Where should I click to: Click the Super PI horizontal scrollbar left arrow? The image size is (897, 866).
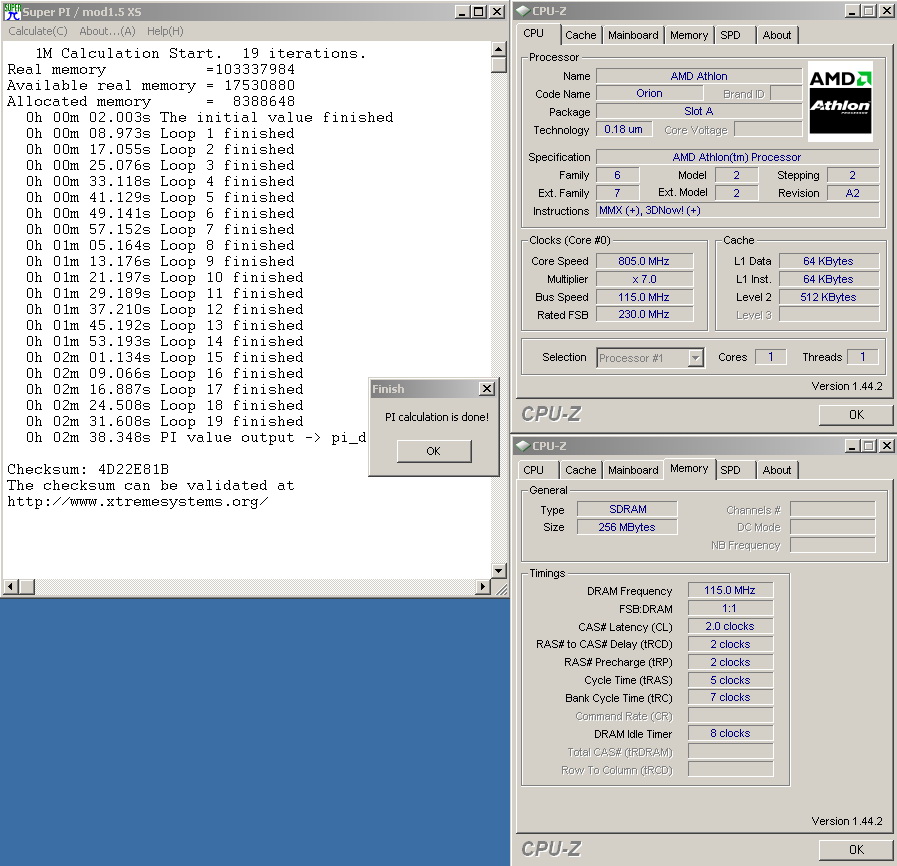[11, 587]
